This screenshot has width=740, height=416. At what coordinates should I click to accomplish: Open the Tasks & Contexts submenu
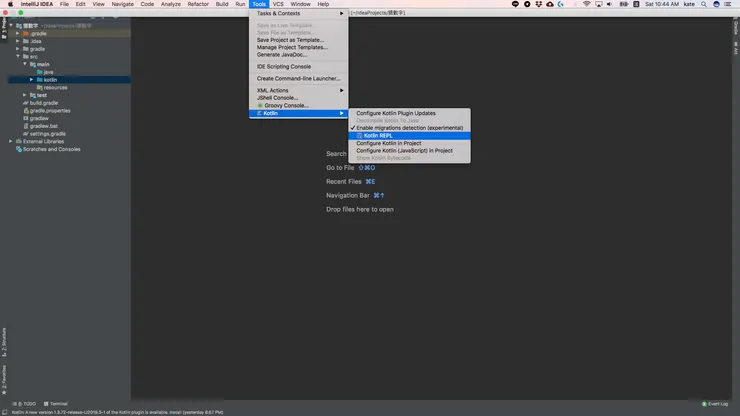[x=298, y=13]
